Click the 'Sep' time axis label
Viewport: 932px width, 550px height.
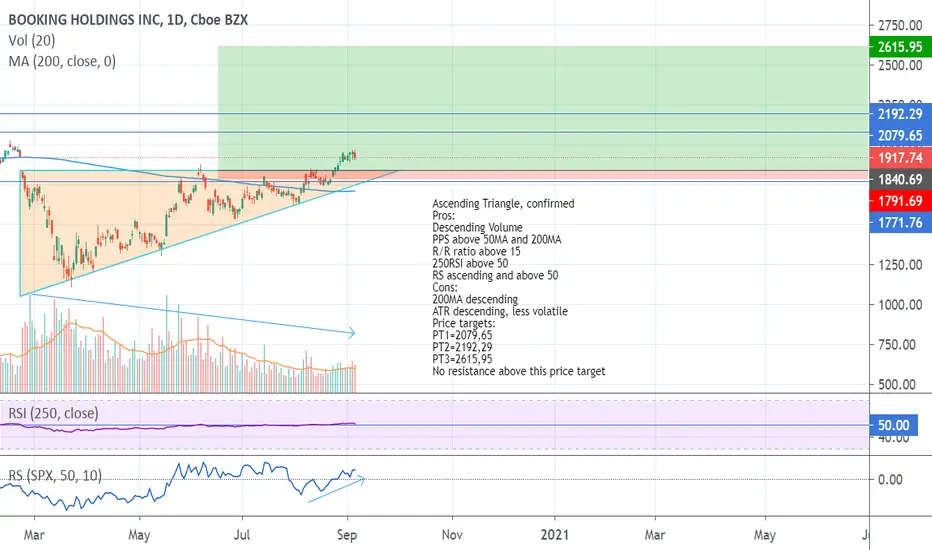click(347, 535)
